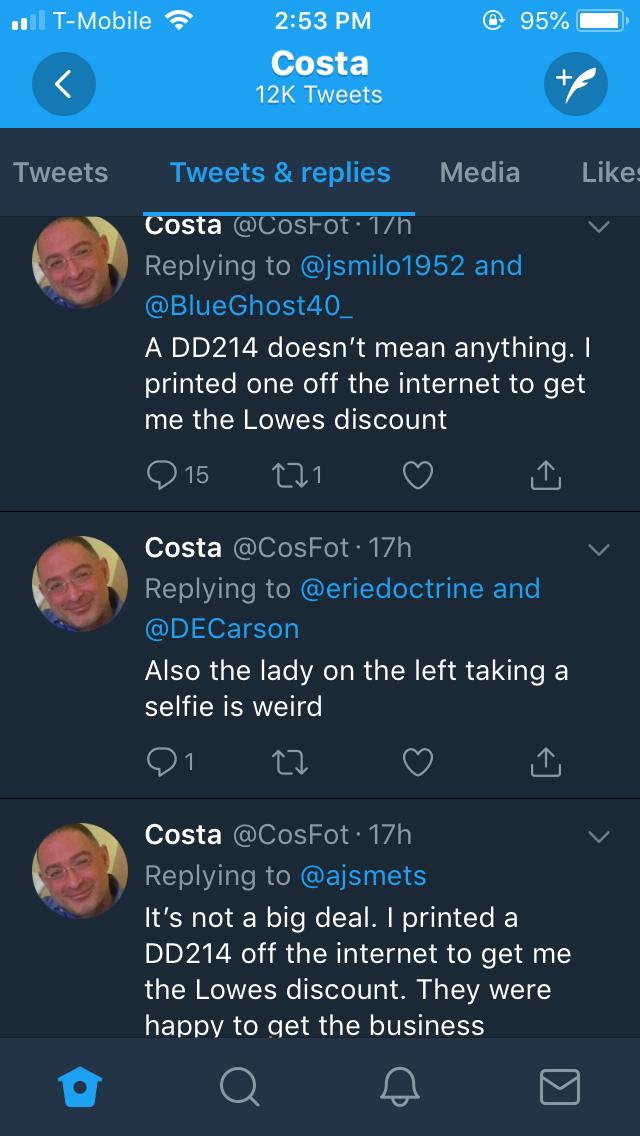The width and height of the screenshot is (640, 1136).
Task: Reply to the DD214 doesn't mean anything tweet
Action: click(162, 476)
